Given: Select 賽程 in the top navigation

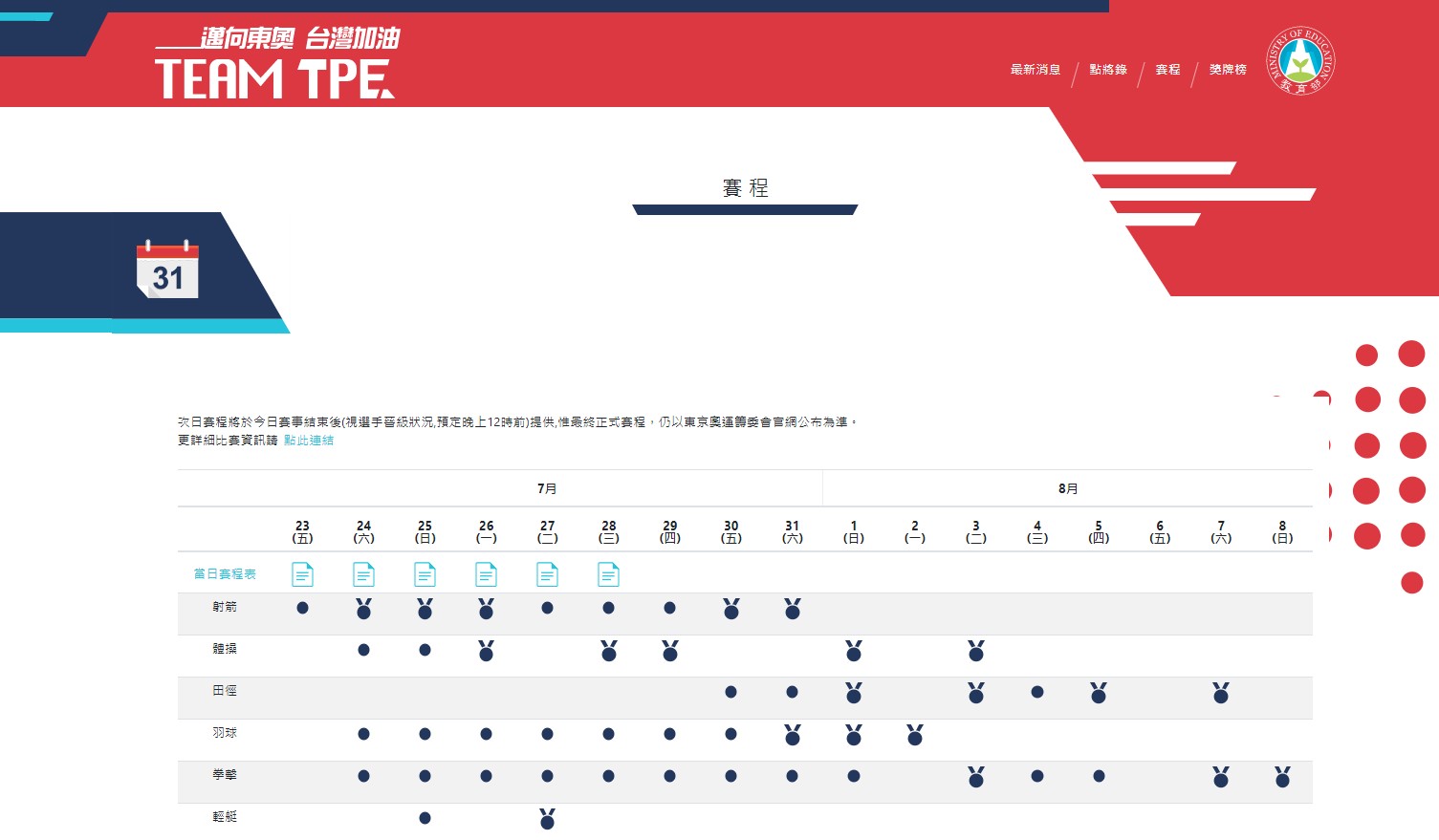Looking at the screenshot, I should point(1167,70).
